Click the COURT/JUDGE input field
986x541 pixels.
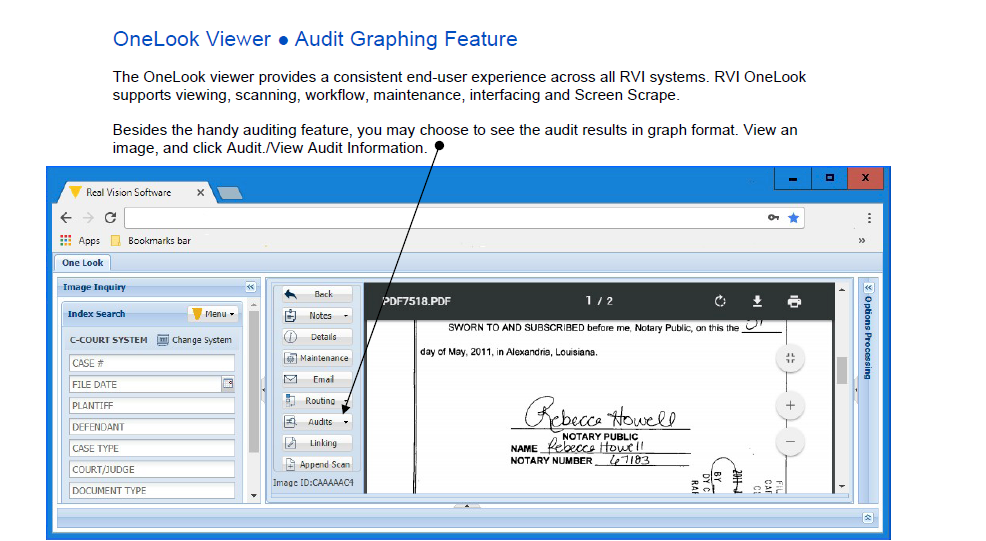[152, 469]
